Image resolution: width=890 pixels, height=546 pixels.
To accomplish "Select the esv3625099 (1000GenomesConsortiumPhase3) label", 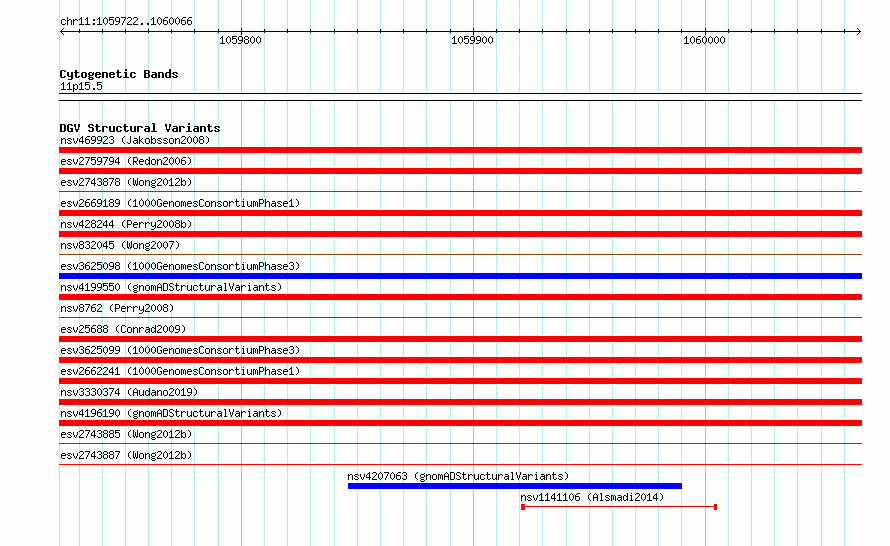I will (x=180, y=350).
